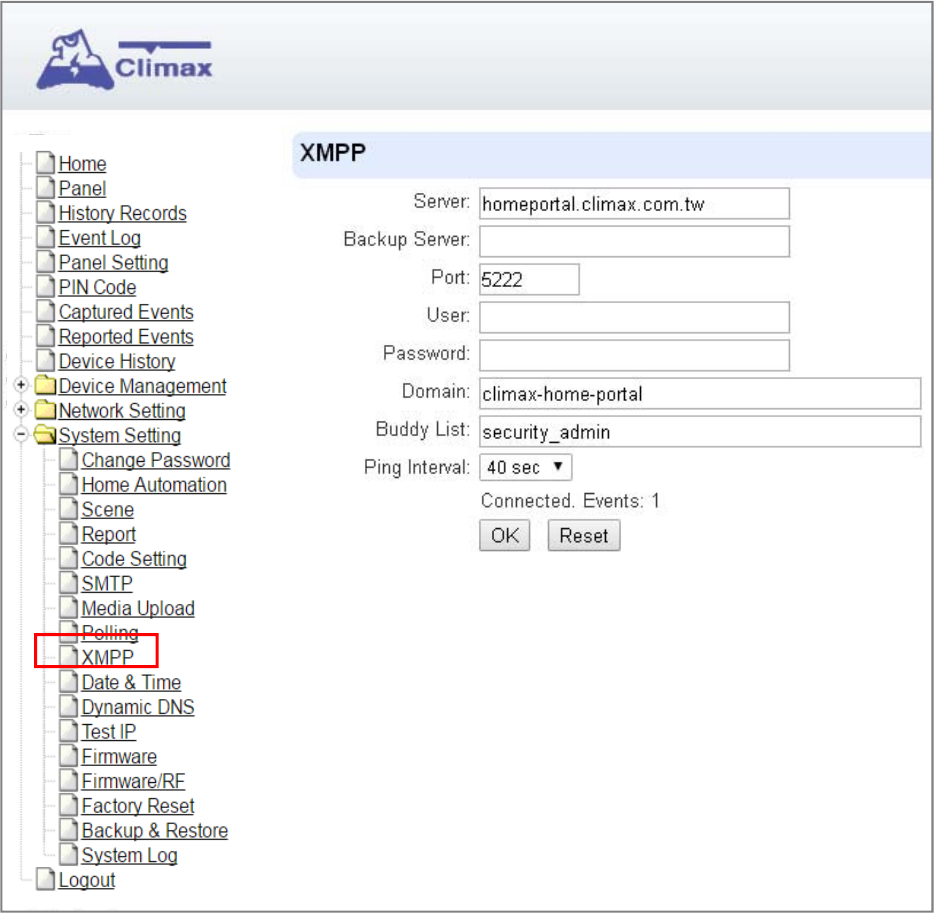Click the page icon beside History Records

click(x=45, y=212)
